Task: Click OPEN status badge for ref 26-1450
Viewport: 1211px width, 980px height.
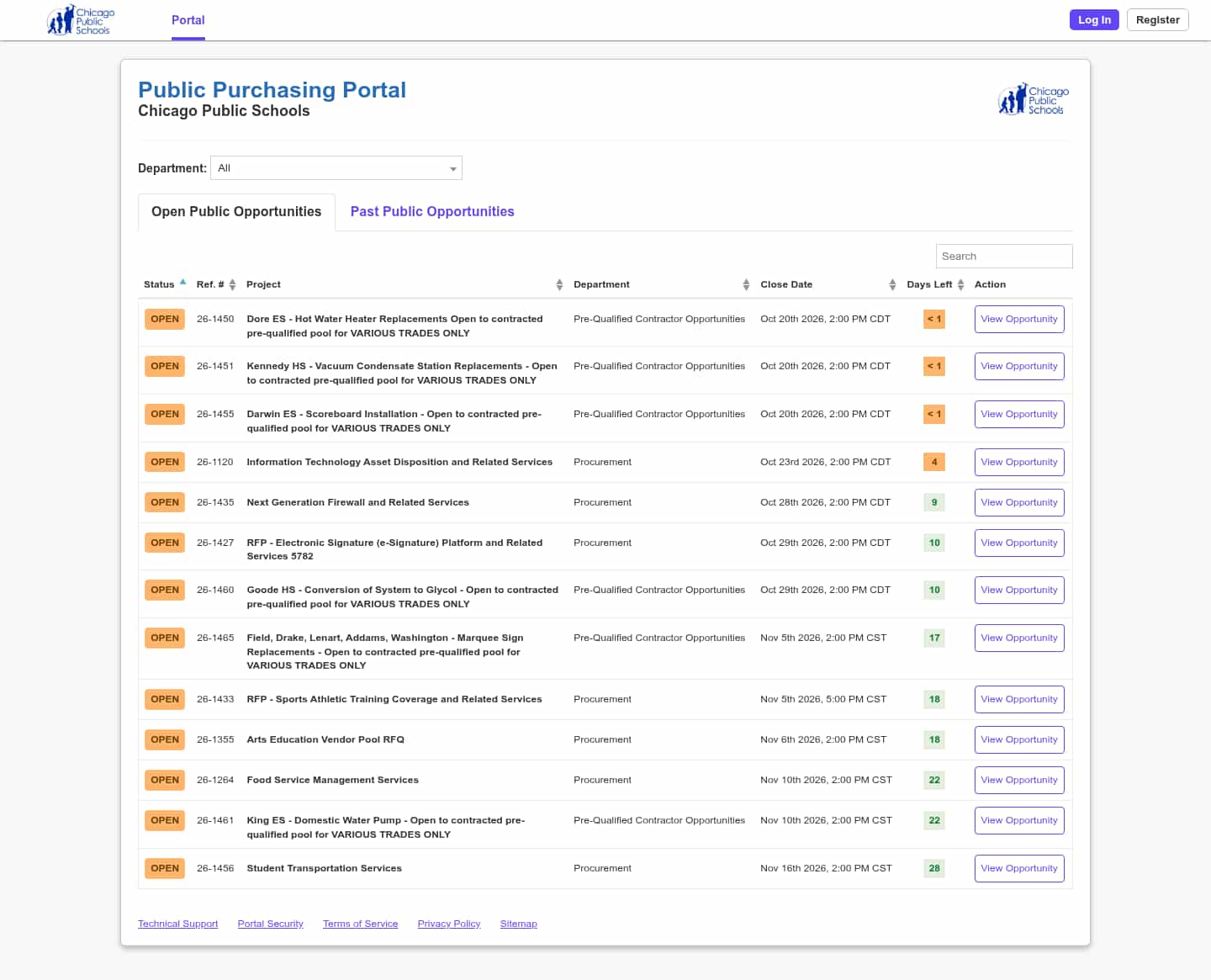Action: tap(165, 320)
